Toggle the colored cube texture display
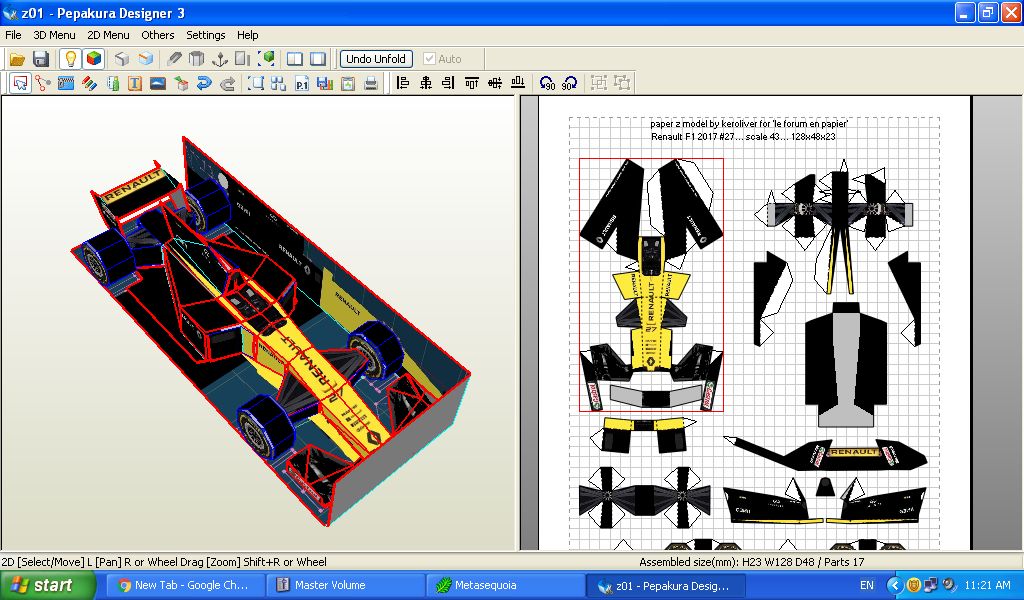1024x600 pixels. tap(94, 59)
